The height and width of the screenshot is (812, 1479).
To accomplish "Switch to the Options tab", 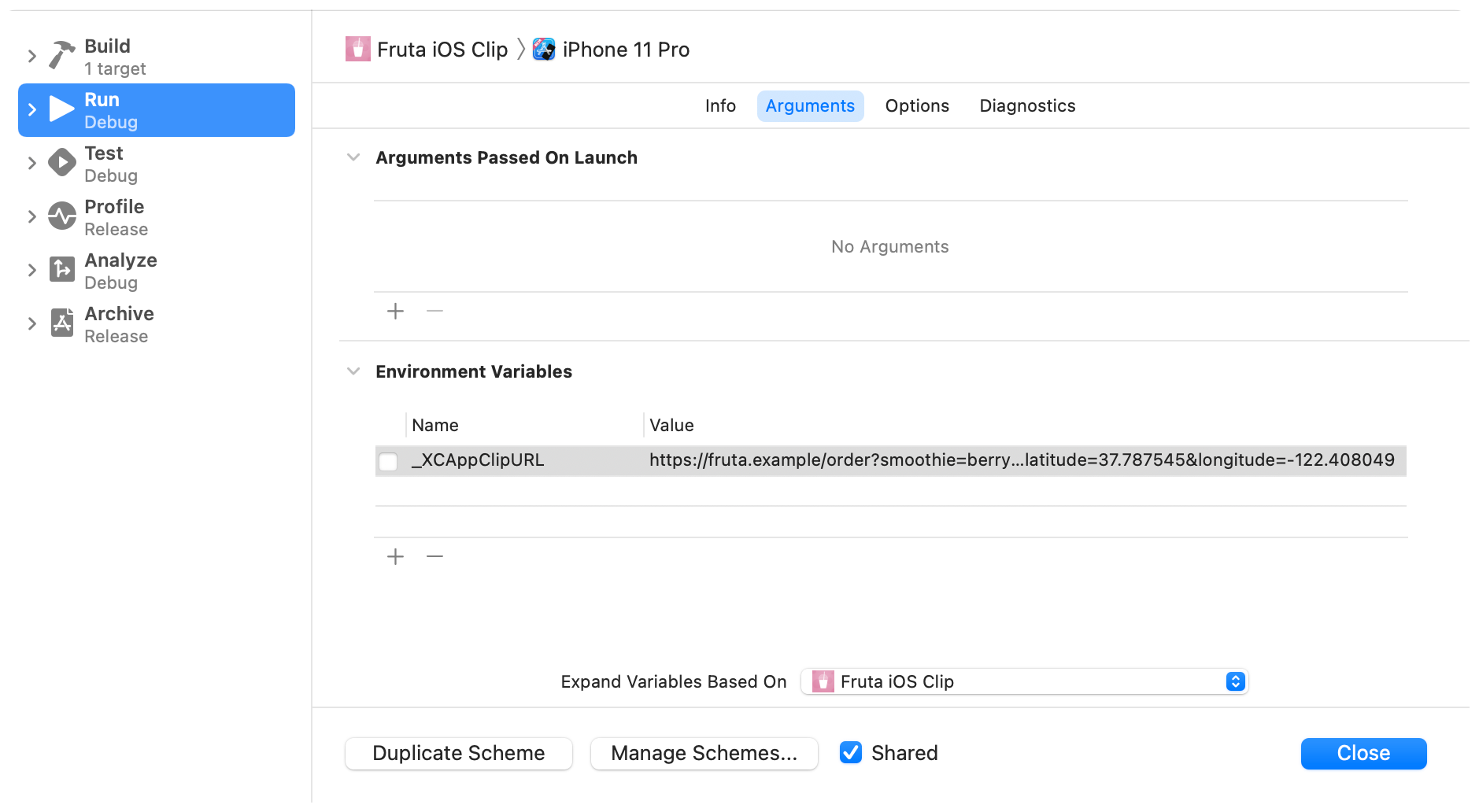I will 916,105.
